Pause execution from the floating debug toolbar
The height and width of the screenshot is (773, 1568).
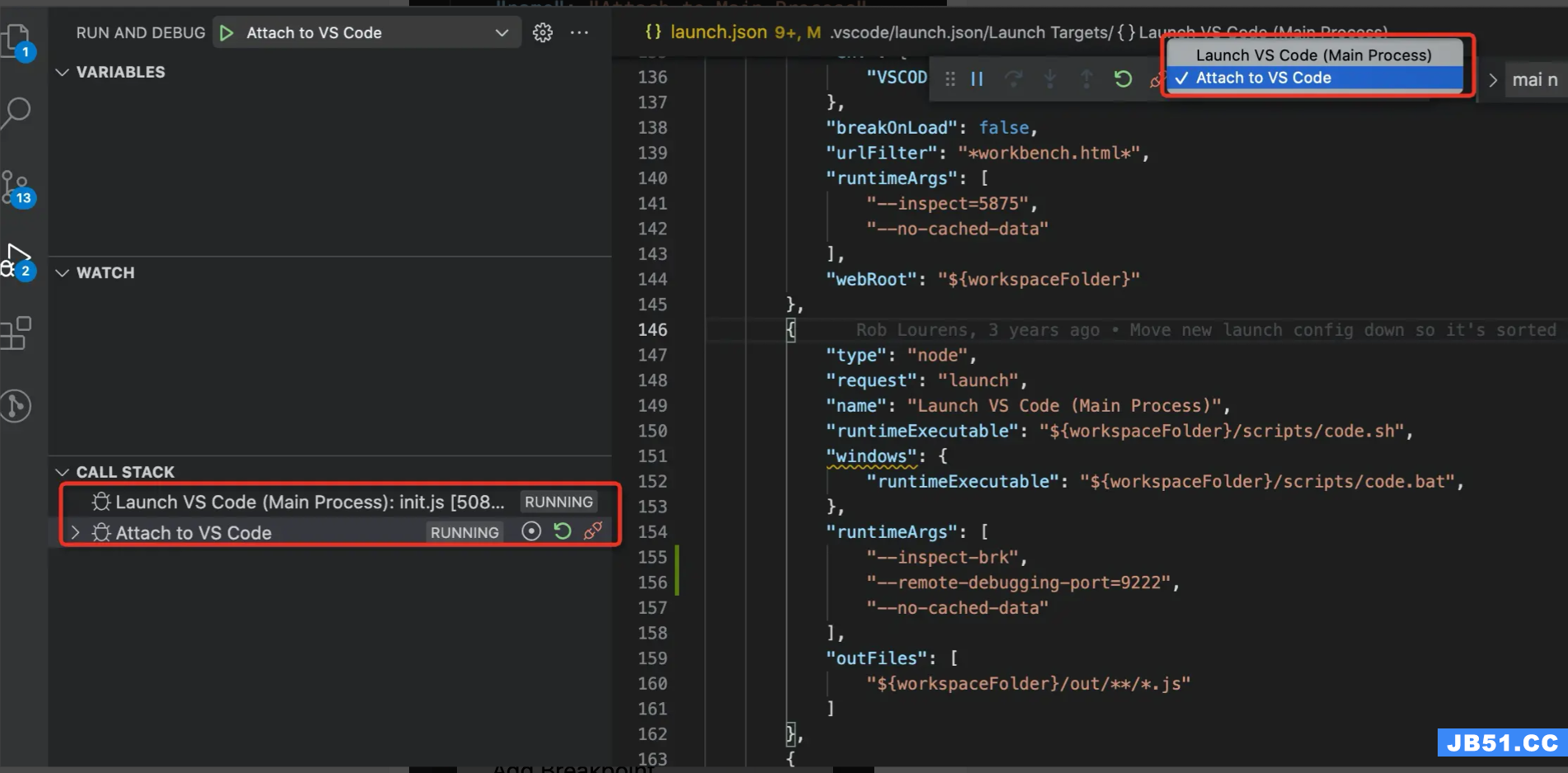[x=977, y=79]
